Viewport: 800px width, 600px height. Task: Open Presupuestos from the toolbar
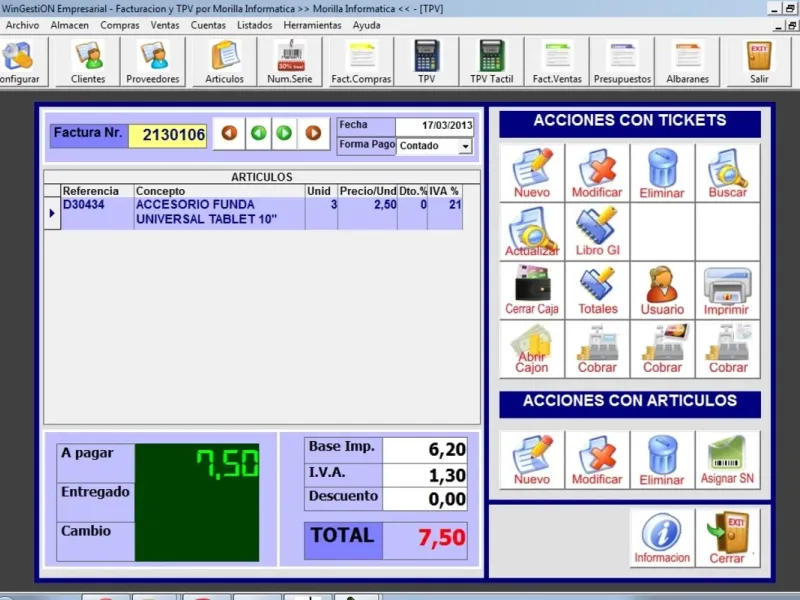pos(622,62)
